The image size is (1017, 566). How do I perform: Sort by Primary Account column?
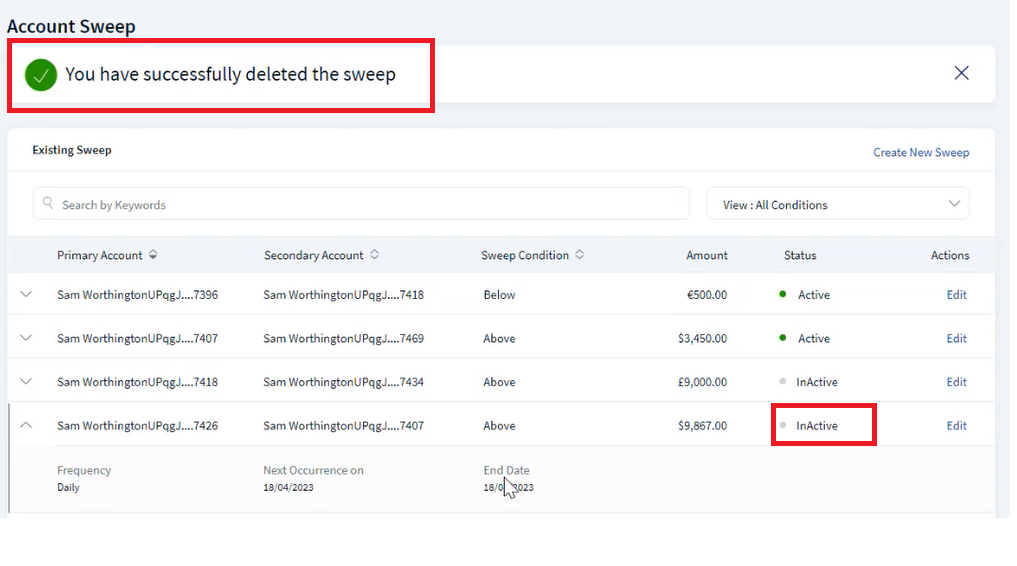click(153, 255)
